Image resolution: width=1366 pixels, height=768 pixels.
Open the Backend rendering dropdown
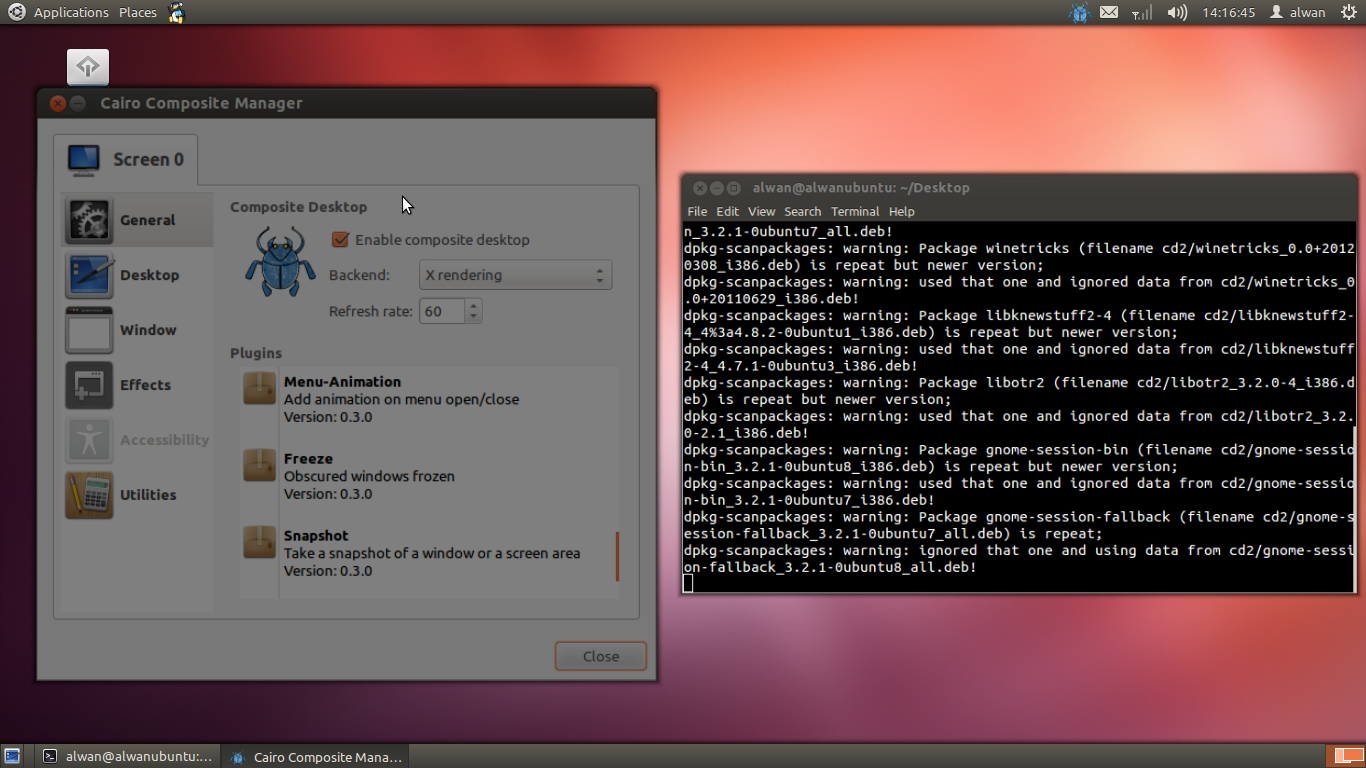[515, 274]
